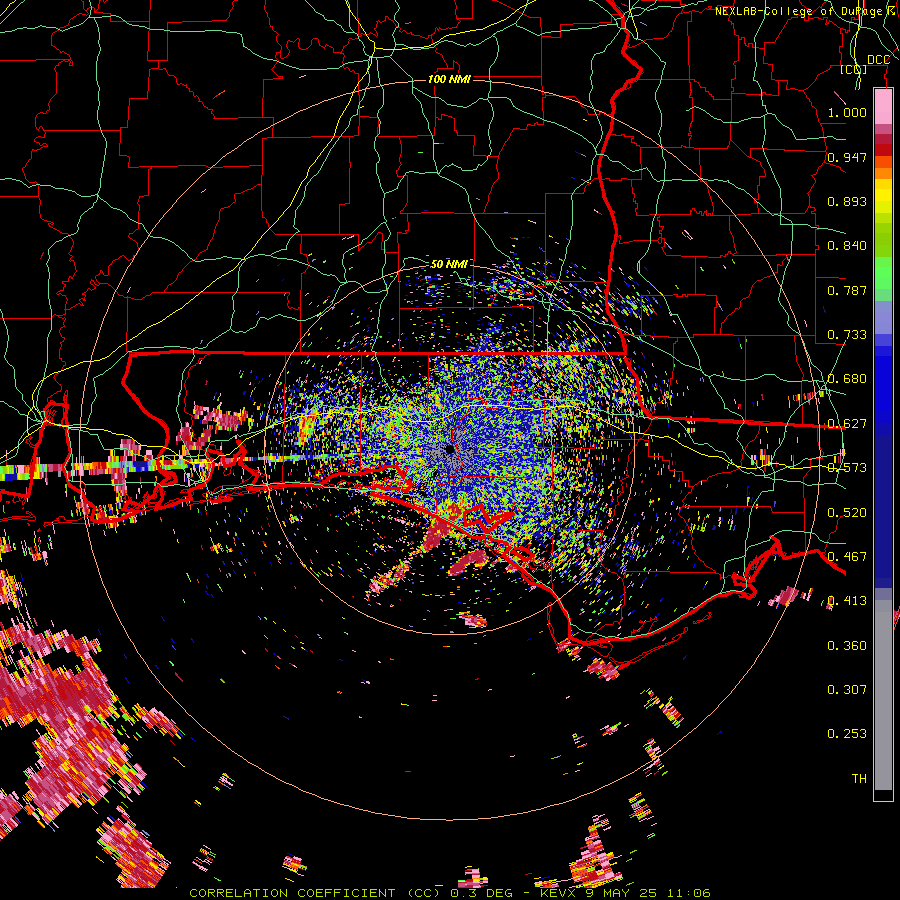Pick the pink band atop the color bar

pos(883,107)
